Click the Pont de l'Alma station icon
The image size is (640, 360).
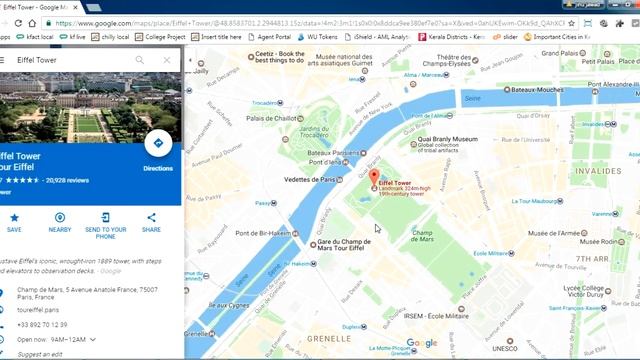pos(449,116)
